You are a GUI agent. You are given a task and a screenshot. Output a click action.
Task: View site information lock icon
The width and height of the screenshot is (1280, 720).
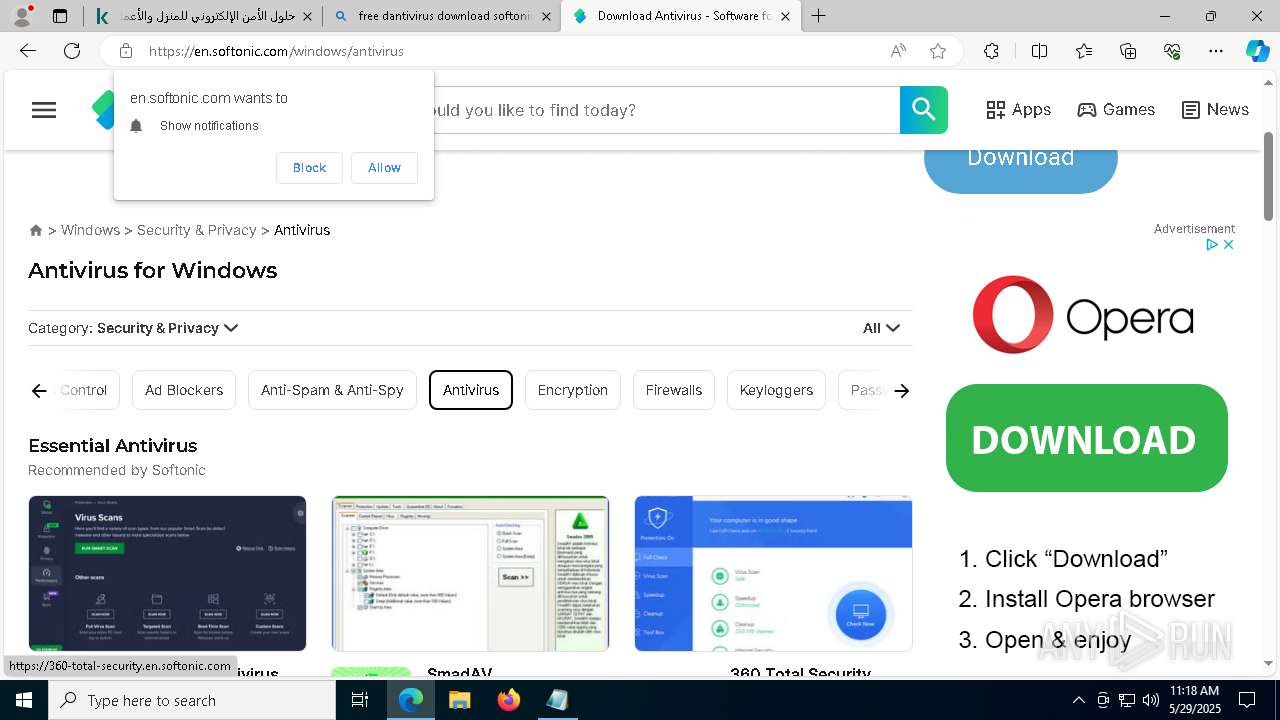pyautogui.click(x=126, y=51)
